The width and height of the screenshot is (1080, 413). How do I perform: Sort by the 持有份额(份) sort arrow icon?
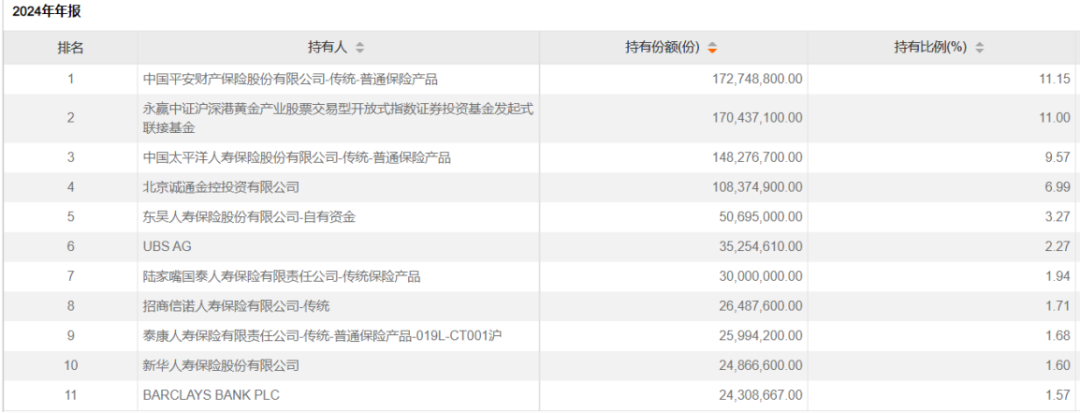point(712,48)
